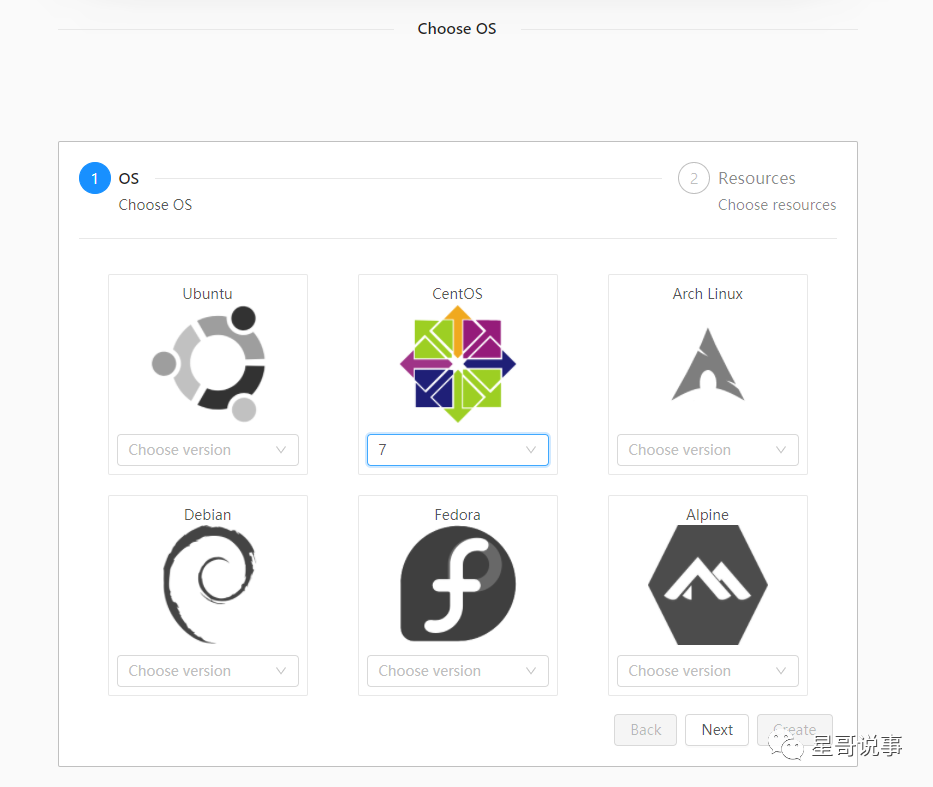Expand Arch Linux version dropdown
The image size is (933, 787).
tap(708, 450)
